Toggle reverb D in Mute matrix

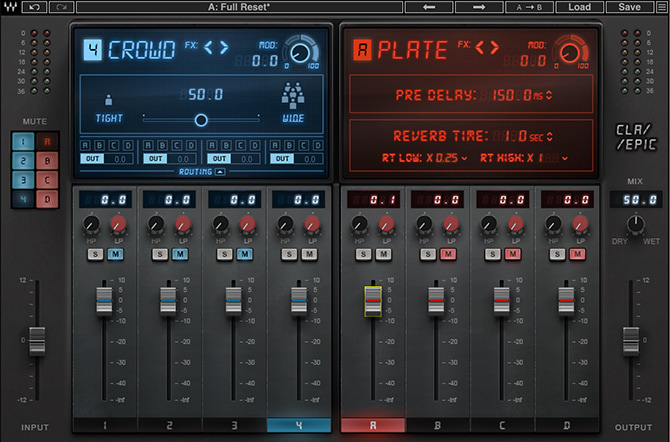point(47,199)
